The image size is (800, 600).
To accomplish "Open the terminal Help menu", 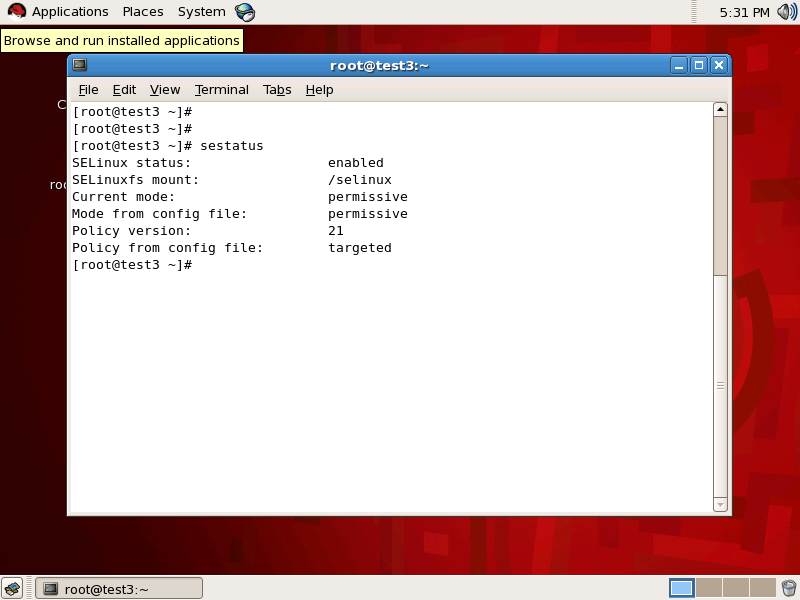I will pos(319,90).
